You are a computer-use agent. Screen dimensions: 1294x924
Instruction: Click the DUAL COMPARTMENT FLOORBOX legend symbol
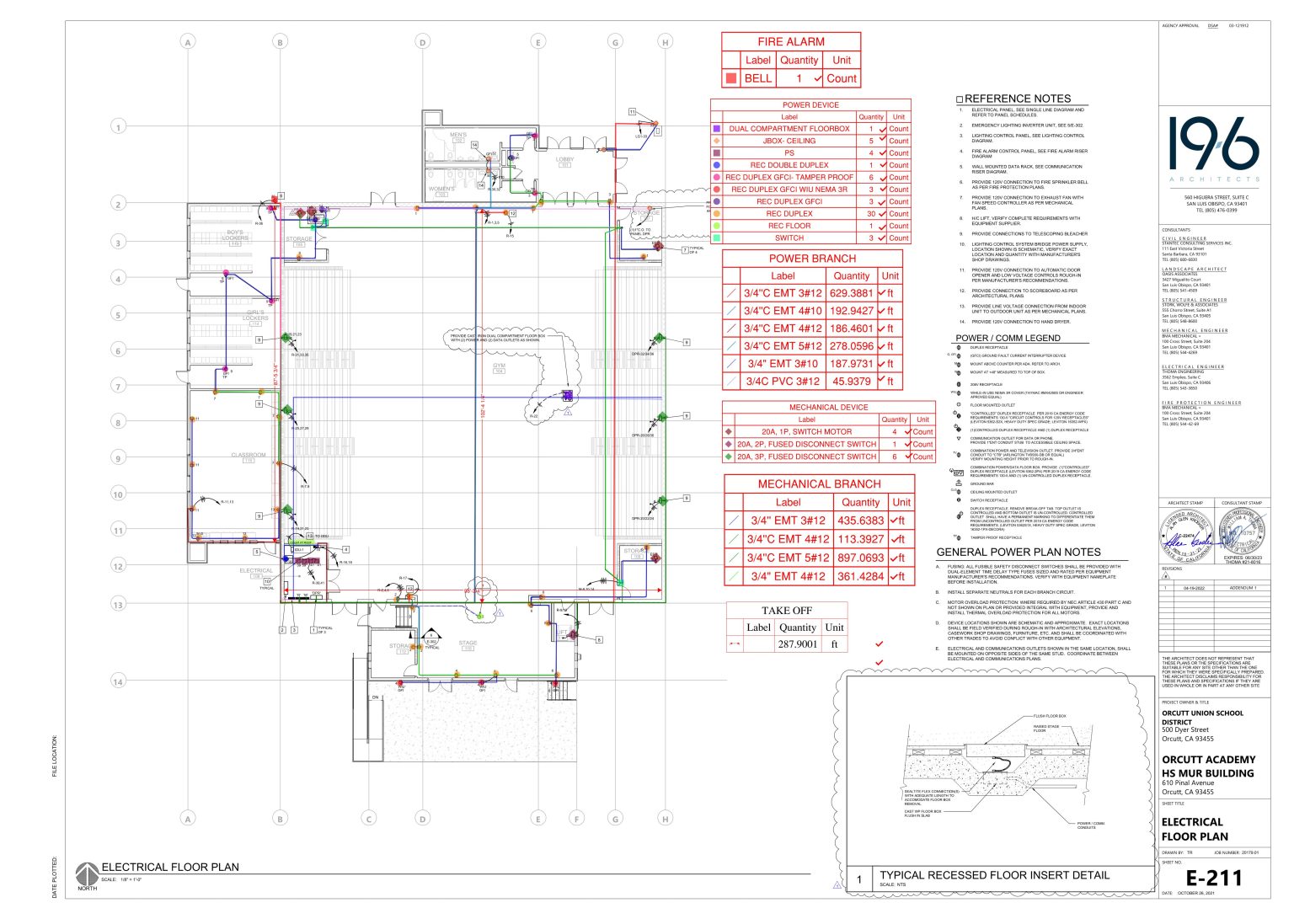tap(718, 129)
